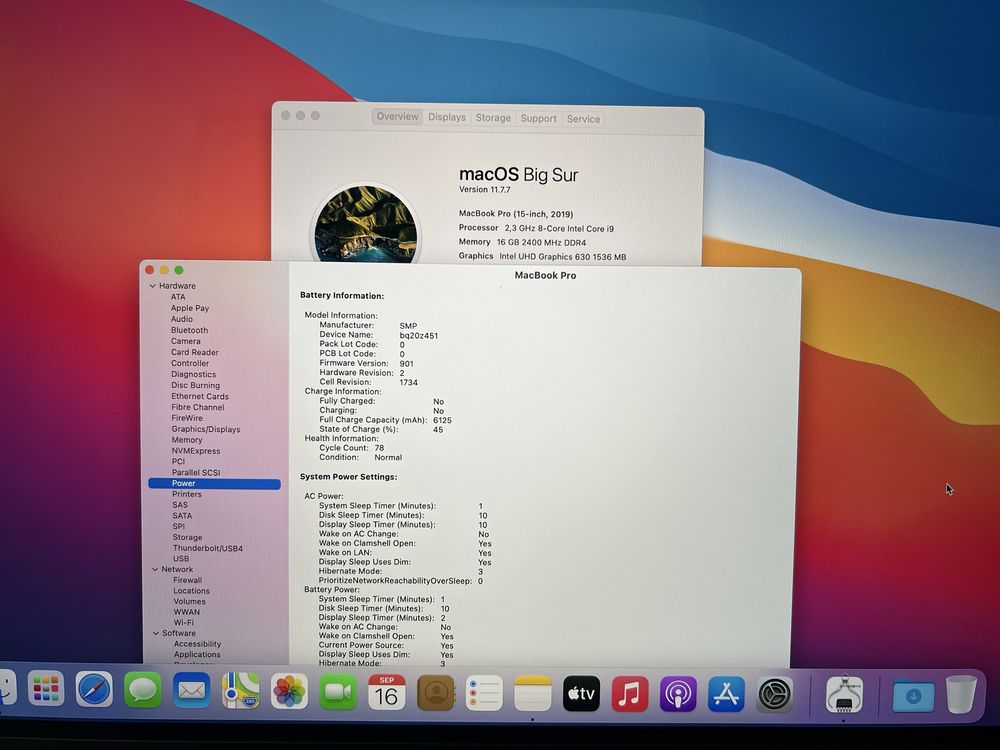This screenshot has width=1000, height=750.
Task: Select Memory in sidebar
Action: [186, 440]
